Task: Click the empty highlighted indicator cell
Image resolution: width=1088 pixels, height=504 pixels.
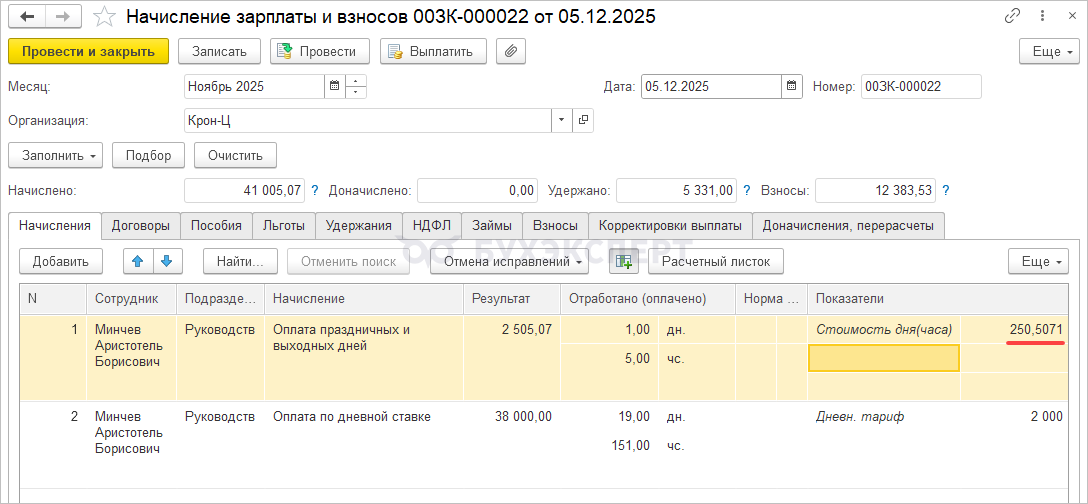Action: coord(884,358)
